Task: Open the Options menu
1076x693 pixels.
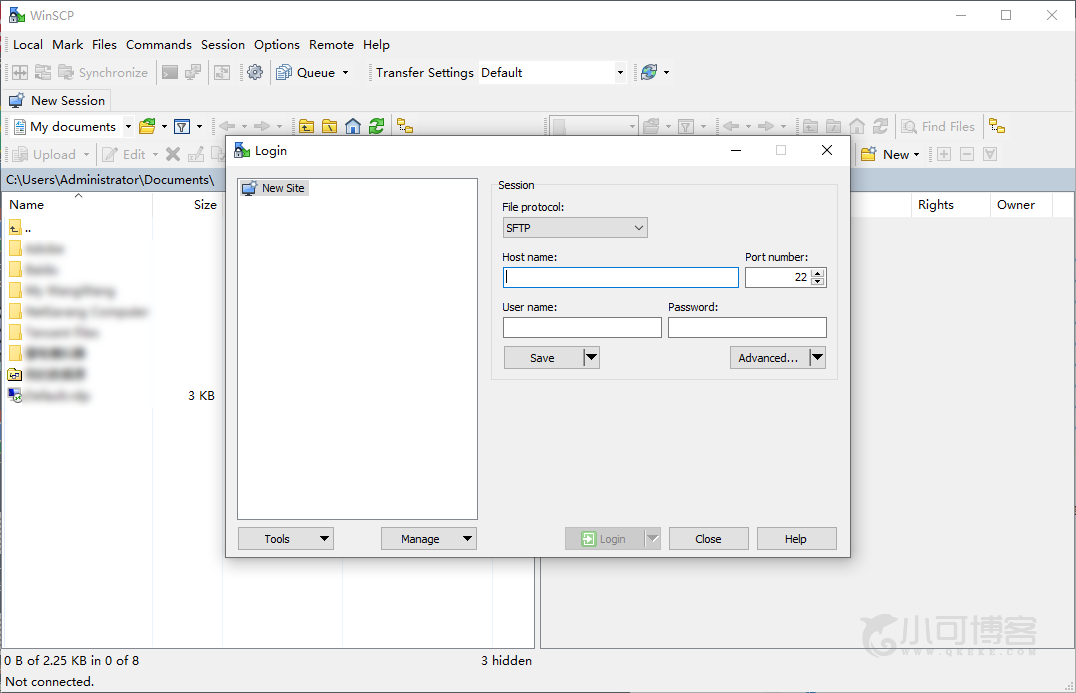Action: (277, 45)
